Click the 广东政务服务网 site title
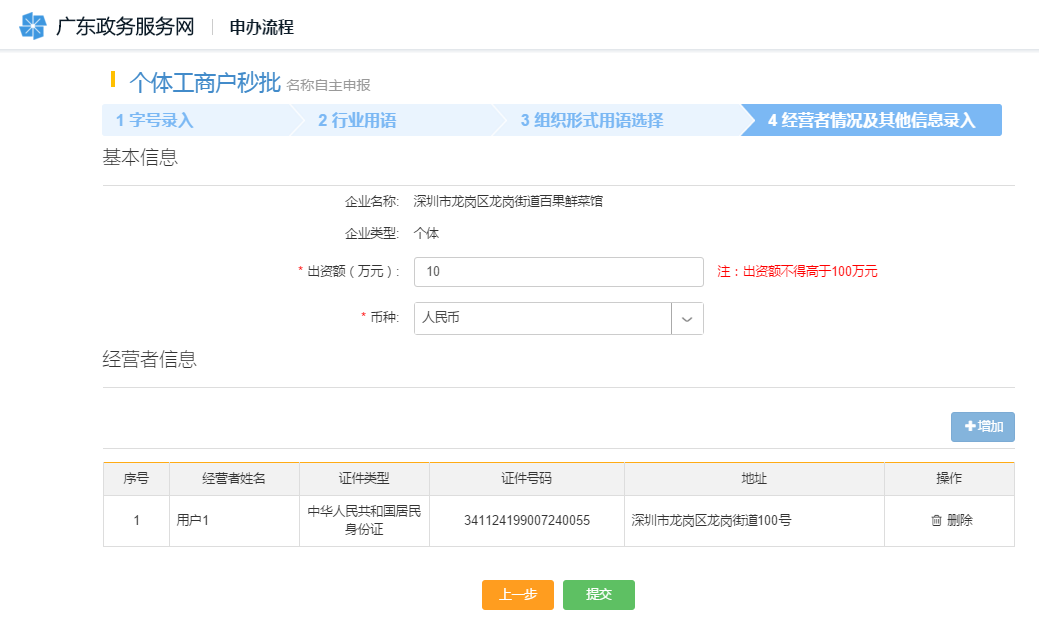 [125, 26]
